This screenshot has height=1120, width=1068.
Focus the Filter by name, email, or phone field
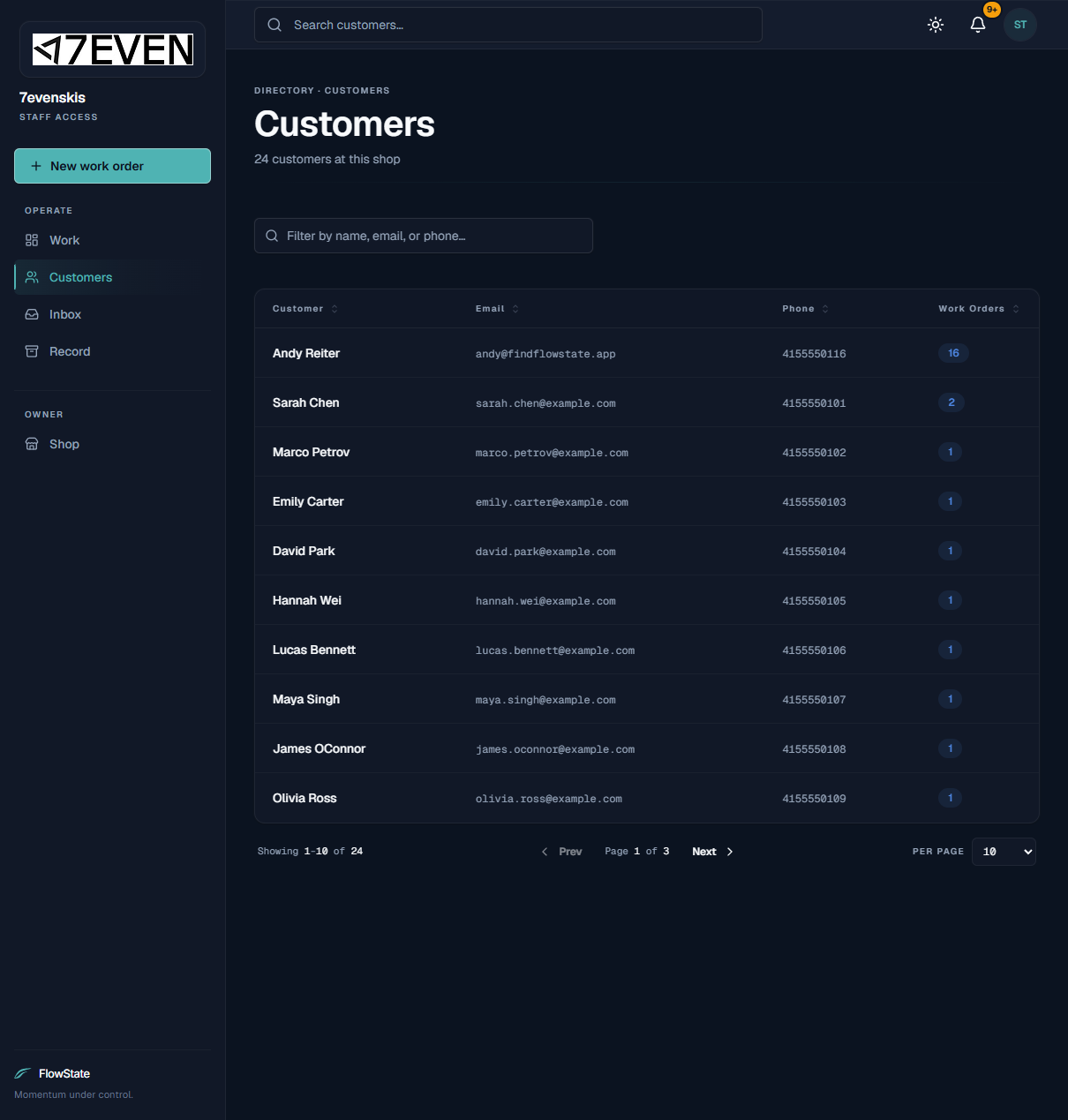pos(424,236)
